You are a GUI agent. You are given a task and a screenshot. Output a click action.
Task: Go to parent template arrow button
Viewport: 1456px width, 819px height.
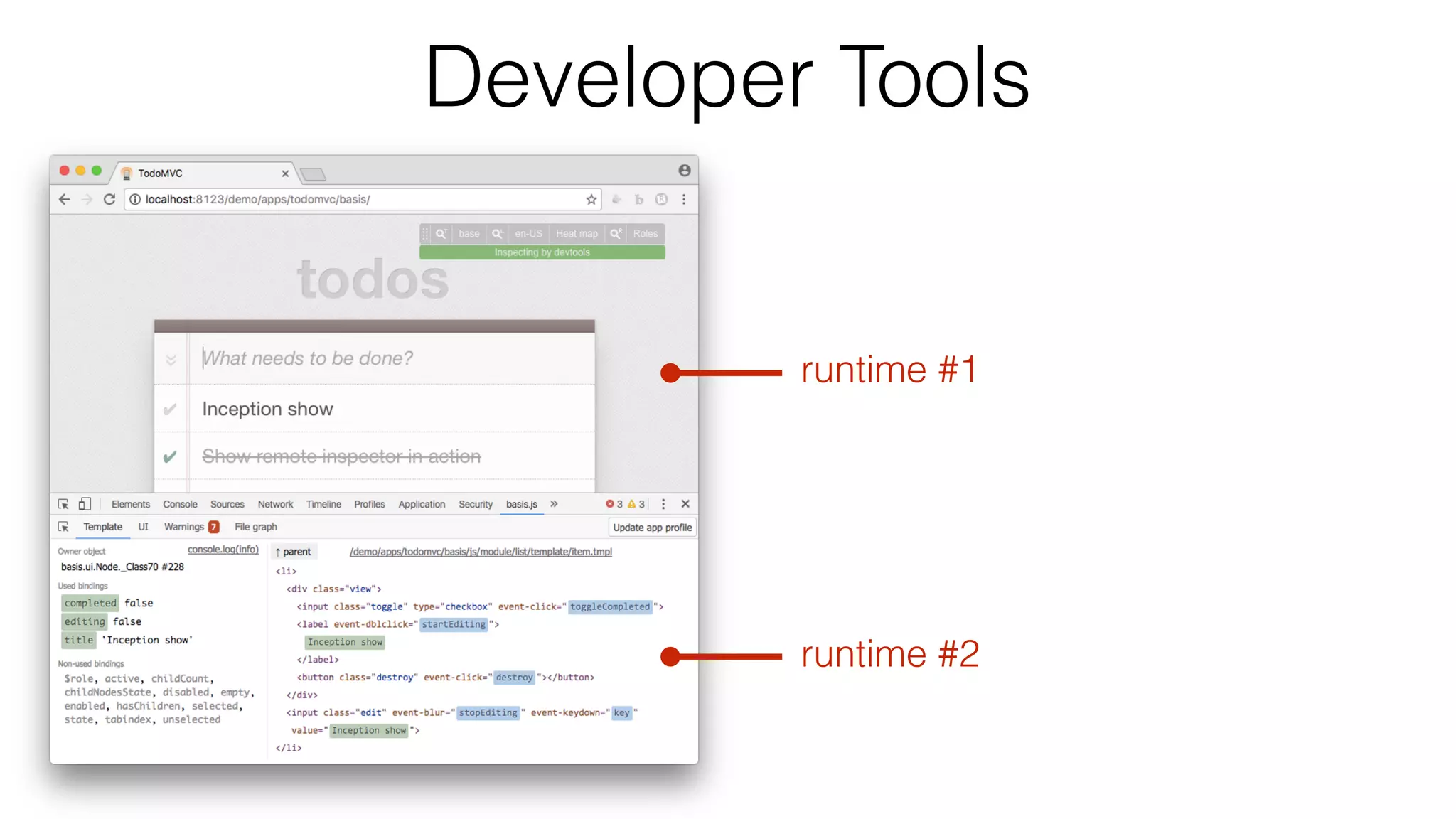[x=294, y=552]
